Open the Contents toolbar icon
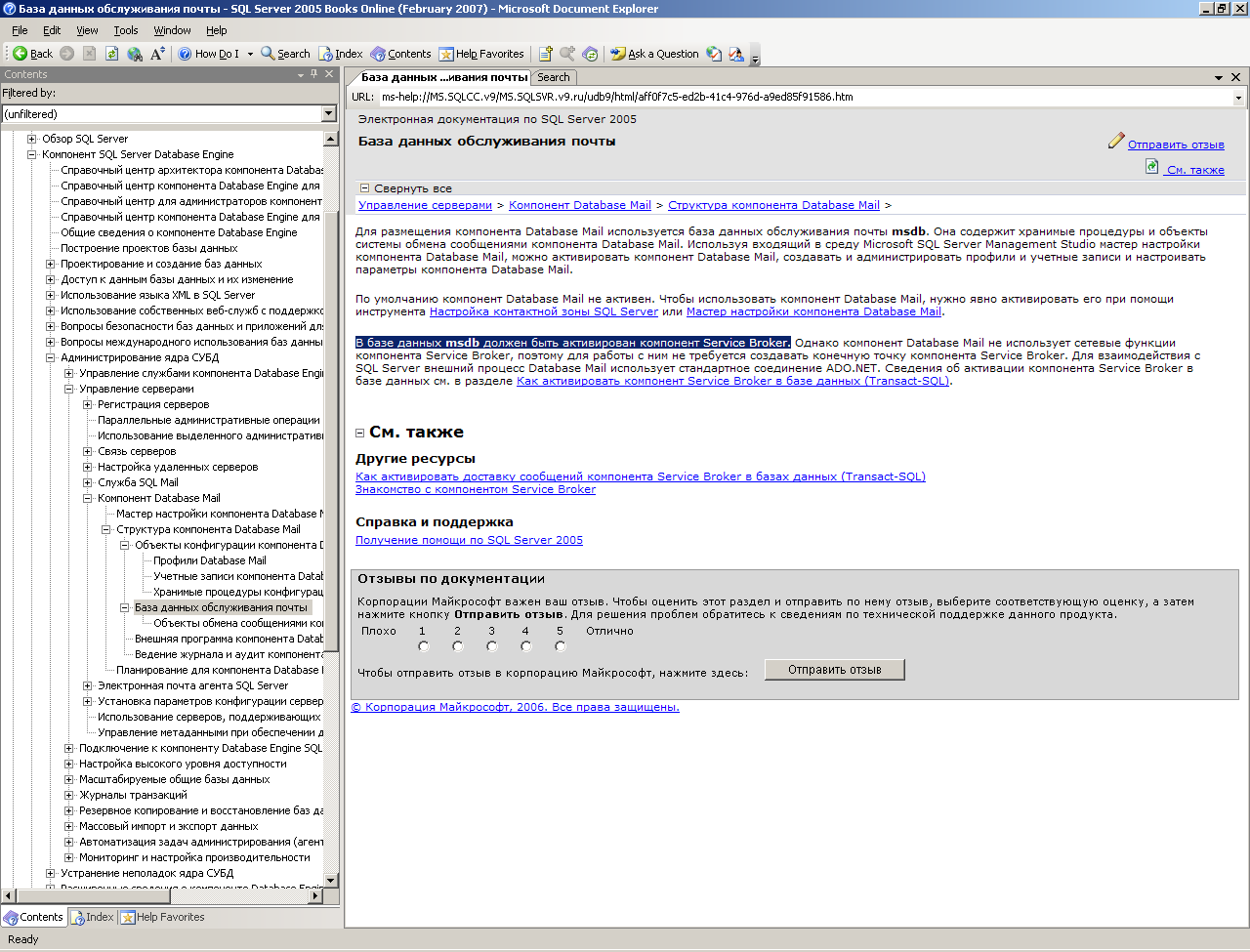Viewport: 1250px width, 952px height. (x=378, y=54)
